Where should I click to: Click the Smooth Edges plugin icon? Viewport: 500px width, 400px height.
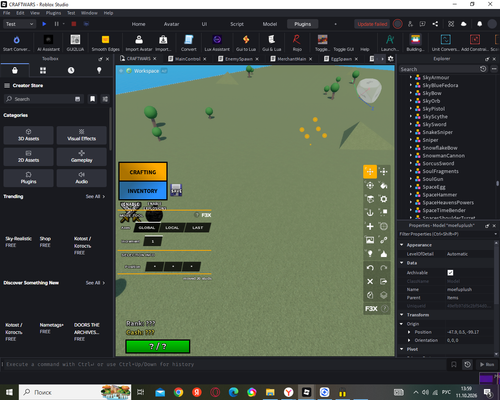[x=105, y=40]
